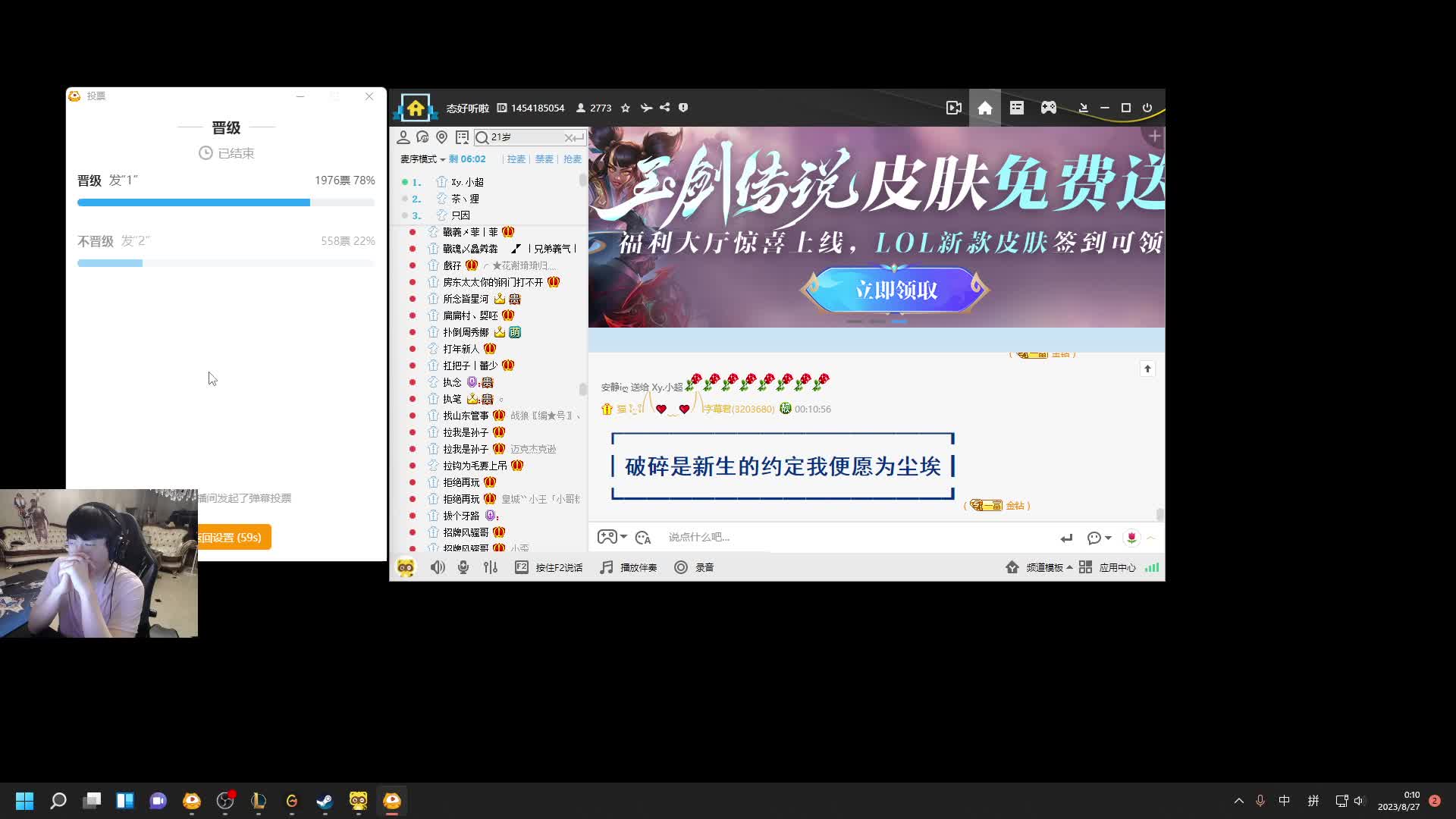1456x819 pixels.
Task: Open the 播放伴奏 music accompaniment icon
Action: pyautogui.click(x=605, y=566)
